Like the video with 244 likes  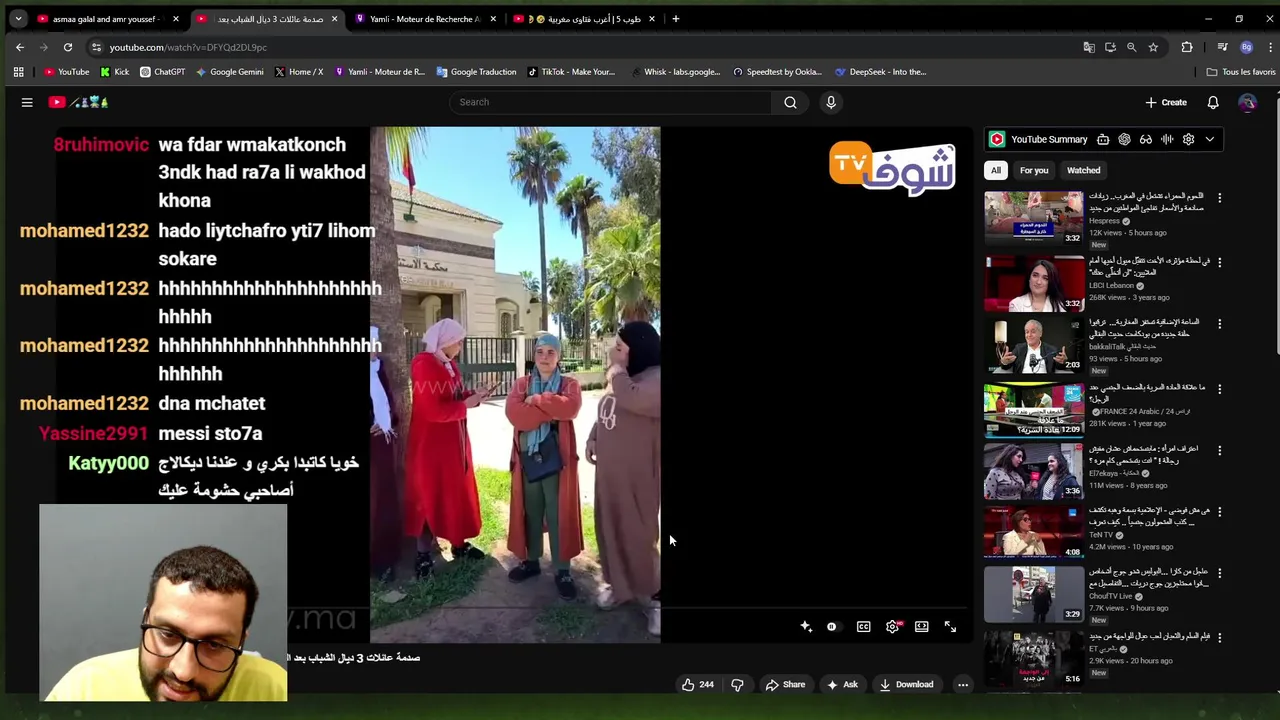coord(697,685)
